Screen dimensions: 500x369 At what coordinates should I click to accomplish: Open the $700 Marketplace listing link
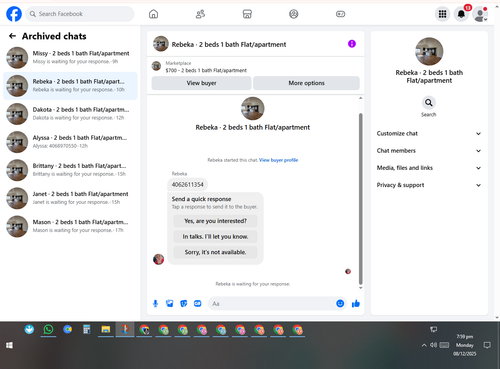pyautogui.click(x=206, y=70)
